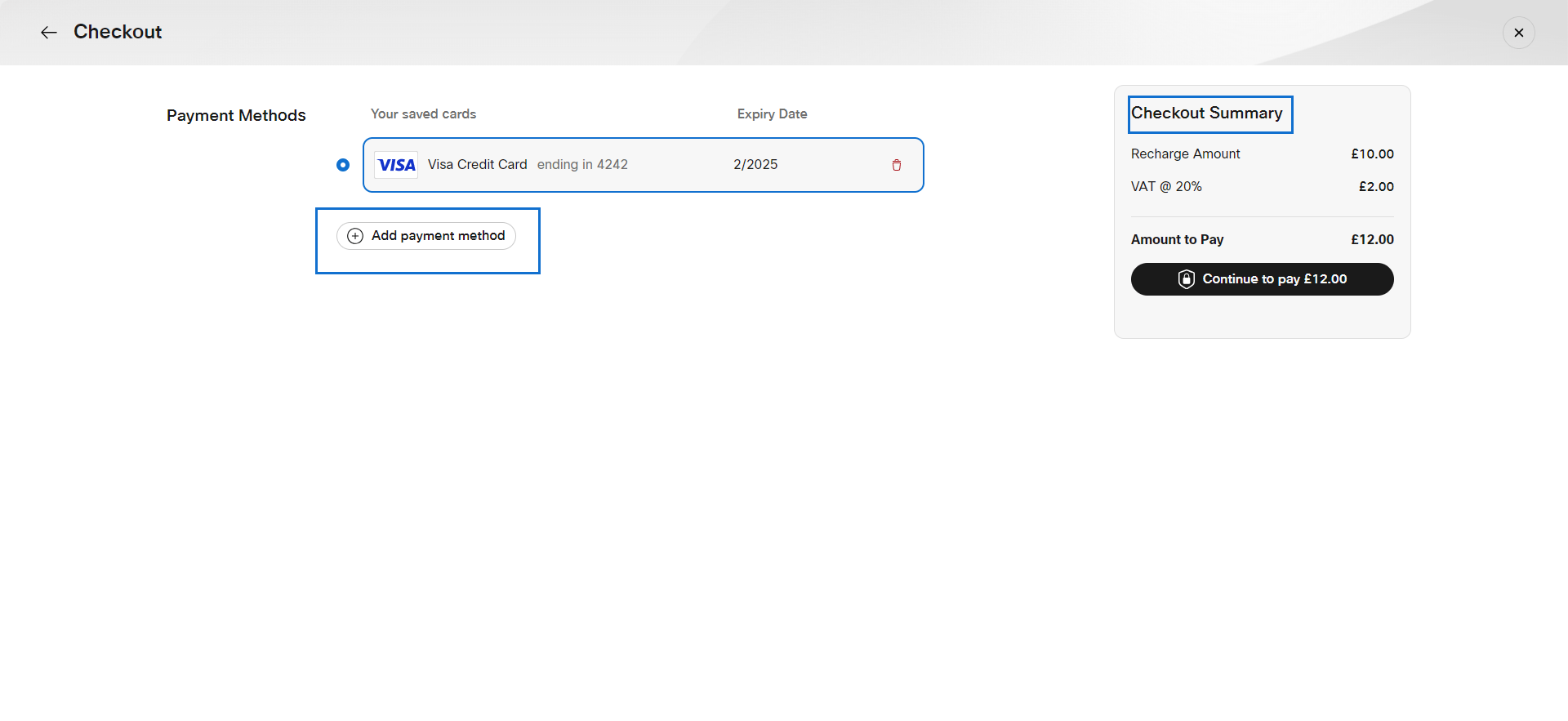1568x721 pixels.
Task: Click the 'VAT @ 20%' label
Action: click(x=1166, y=186)
